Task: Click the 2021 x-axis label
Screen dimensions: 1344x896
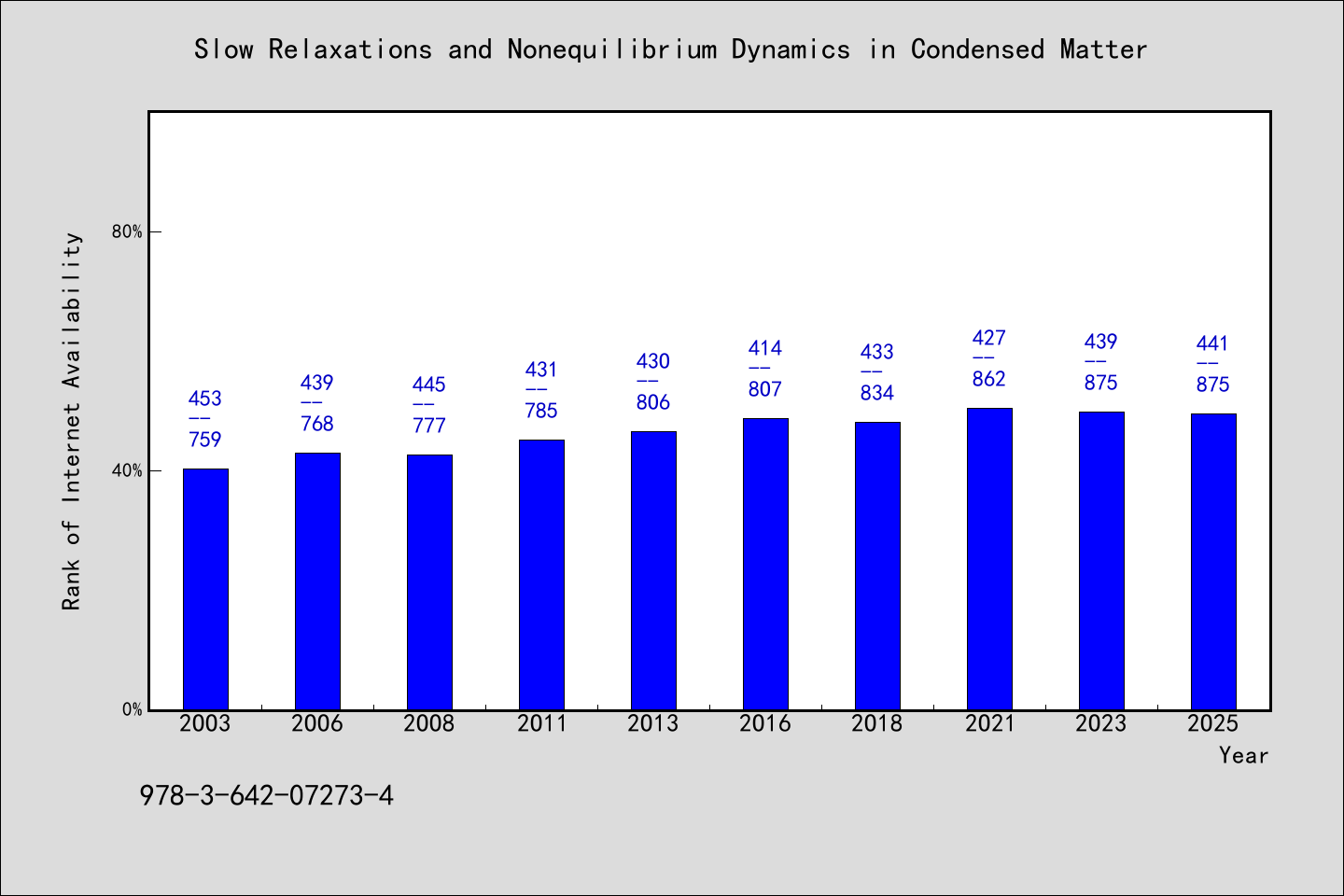Action: [x=989, y=724]
